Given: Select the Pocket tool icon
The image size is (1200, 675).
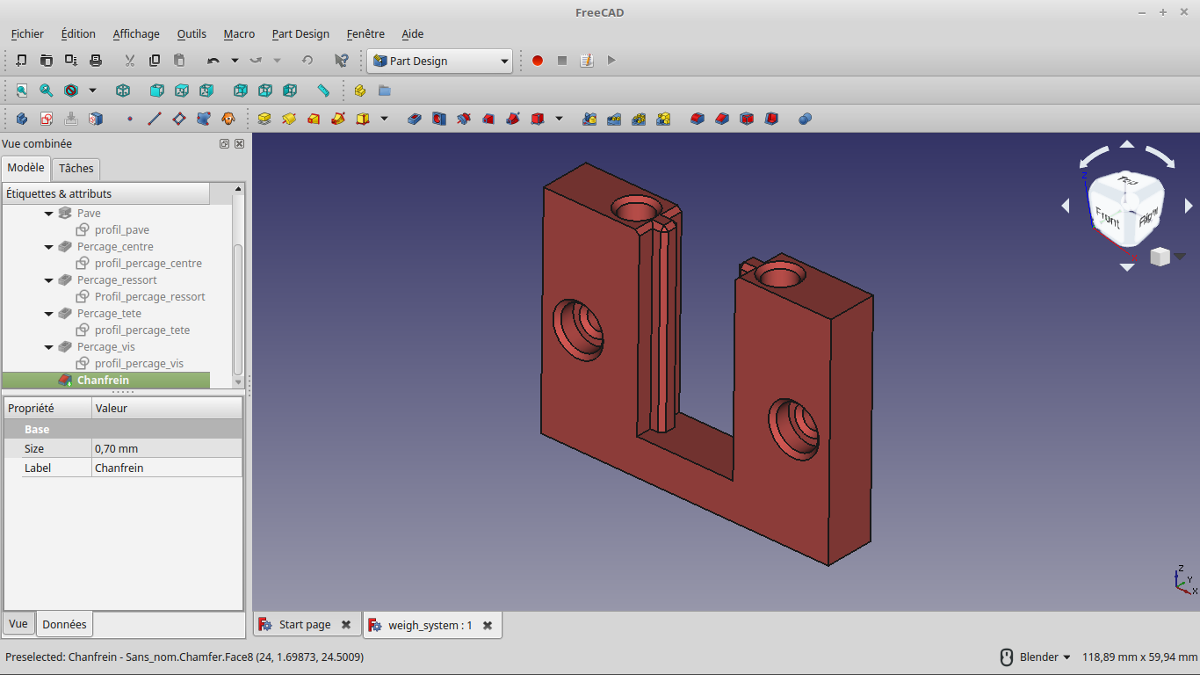Looking at the screenshot, I should (x=415, y=118).
